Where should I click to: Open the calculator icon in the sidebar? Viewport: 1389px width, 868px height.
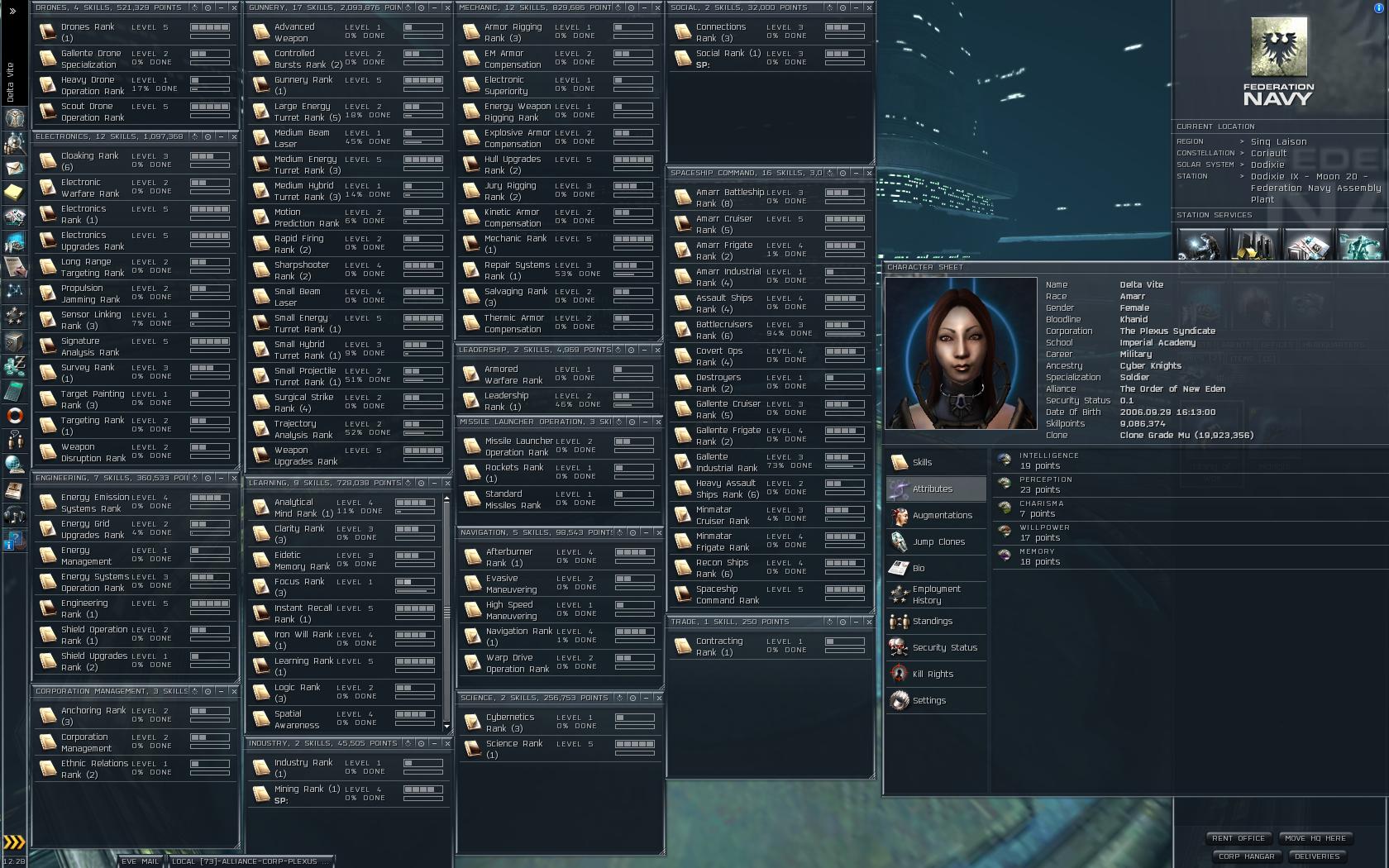click(14, 391)
